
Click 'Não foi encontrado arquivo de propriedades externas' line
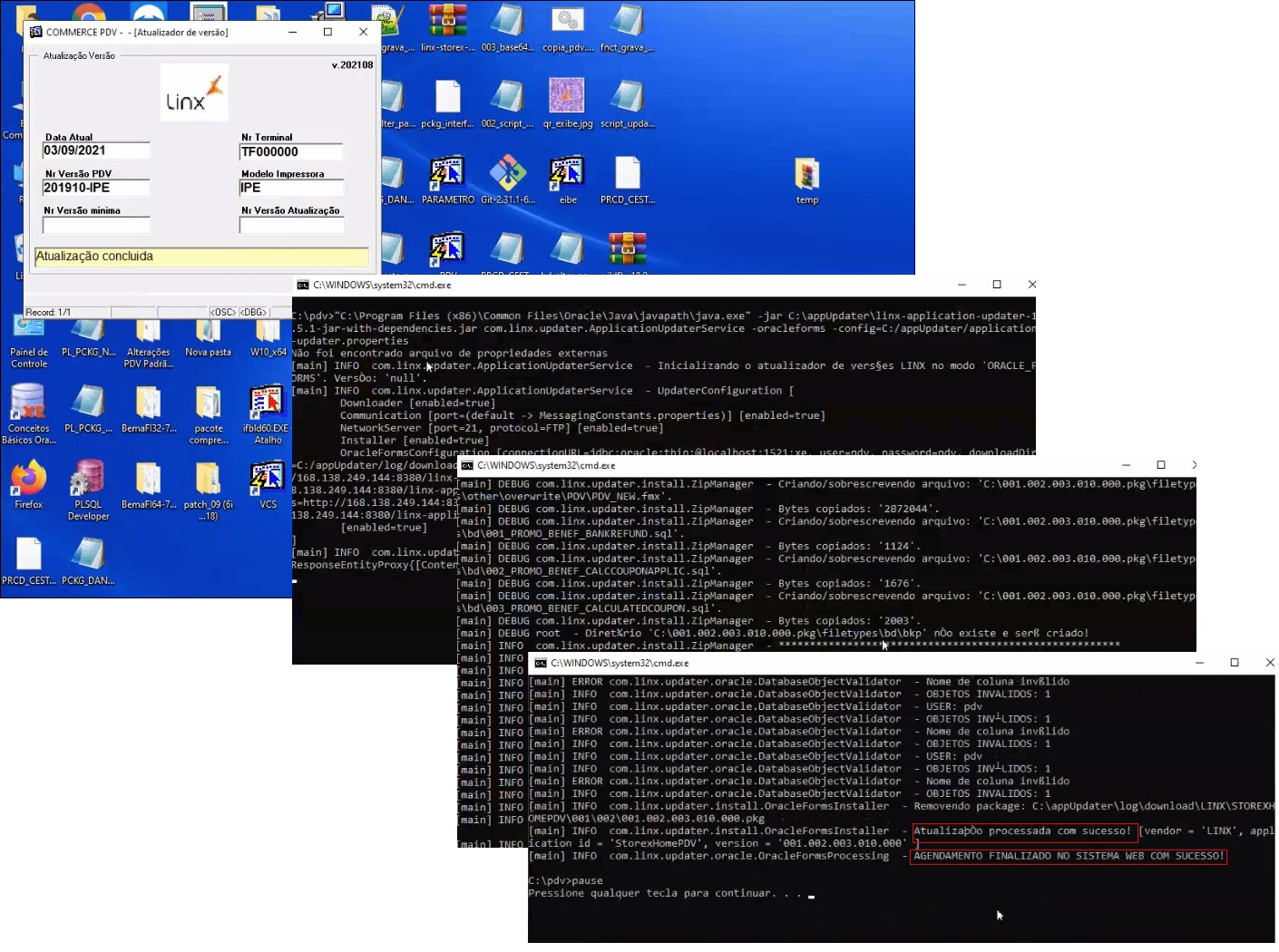(450, 354)
